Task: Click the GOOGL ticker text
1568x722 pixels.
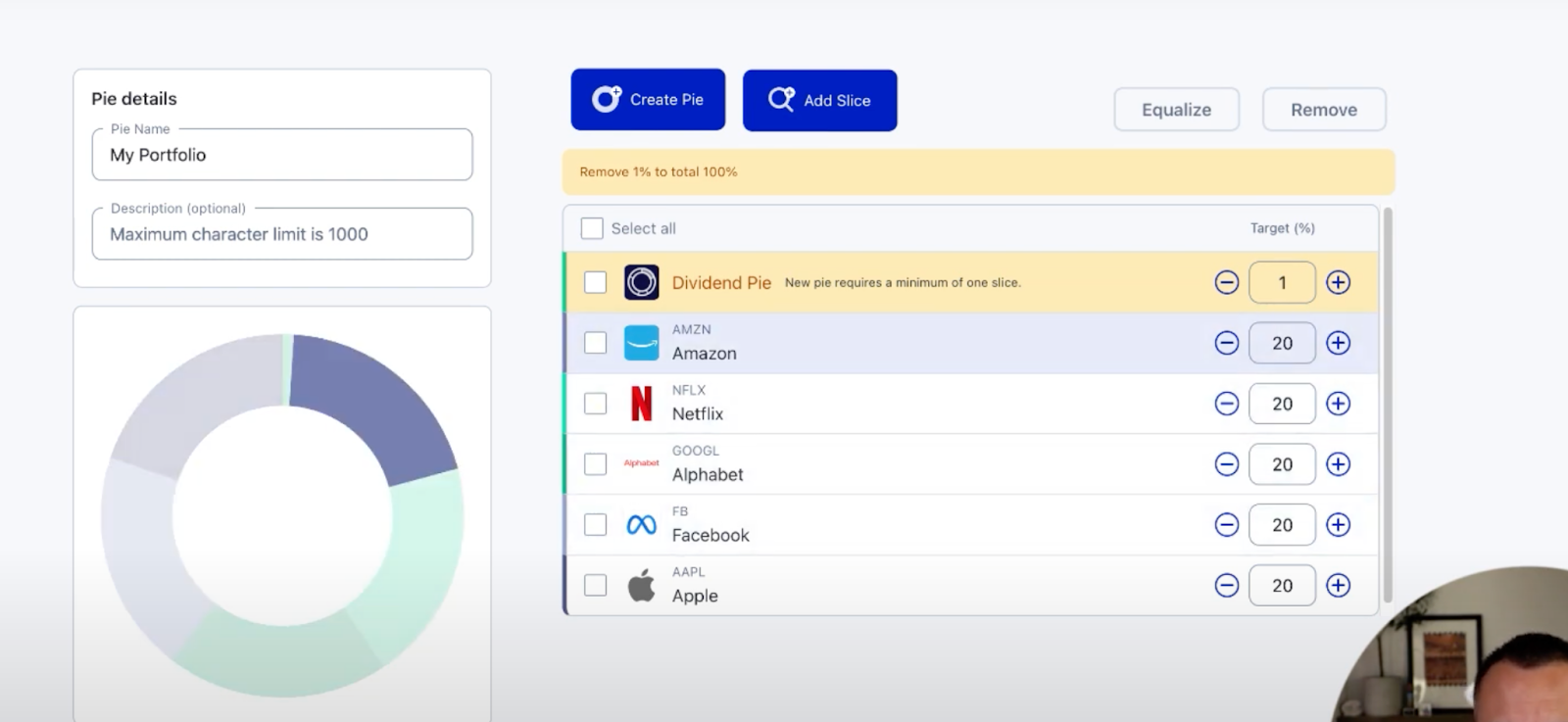Action: [x=696, y=451]
